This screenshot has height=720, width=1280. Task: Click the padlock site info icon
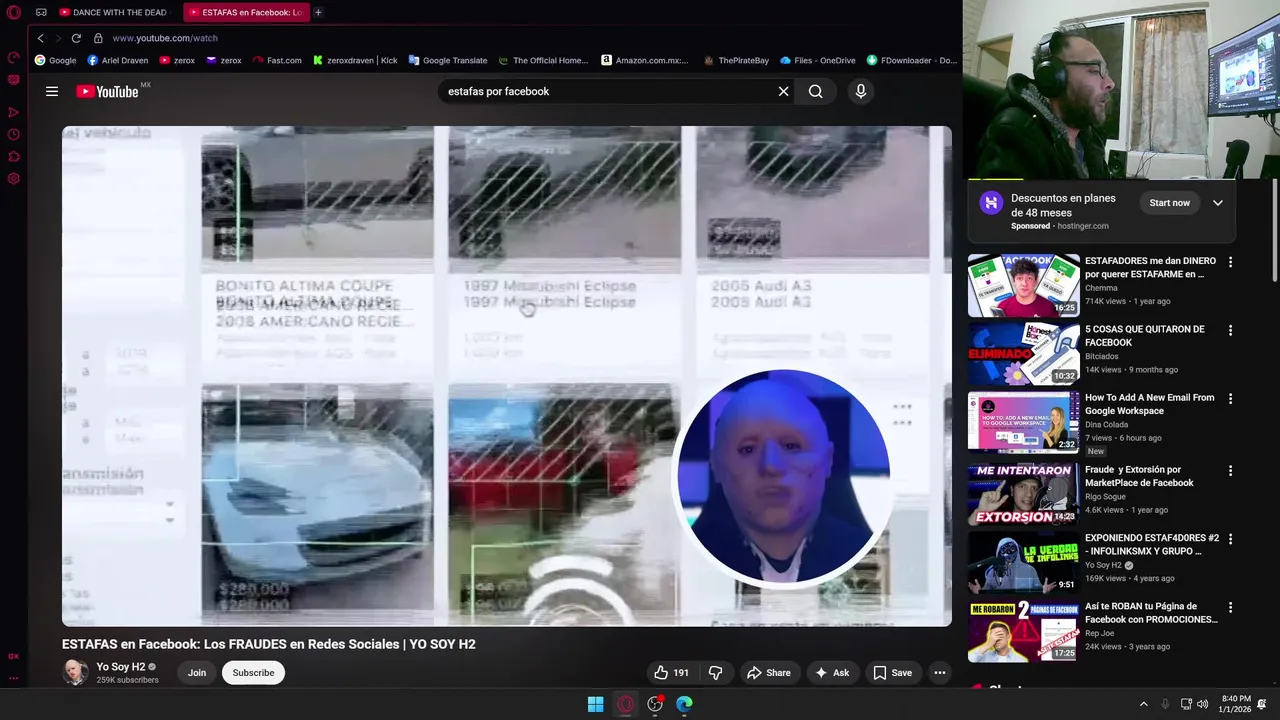pos(98,38)
